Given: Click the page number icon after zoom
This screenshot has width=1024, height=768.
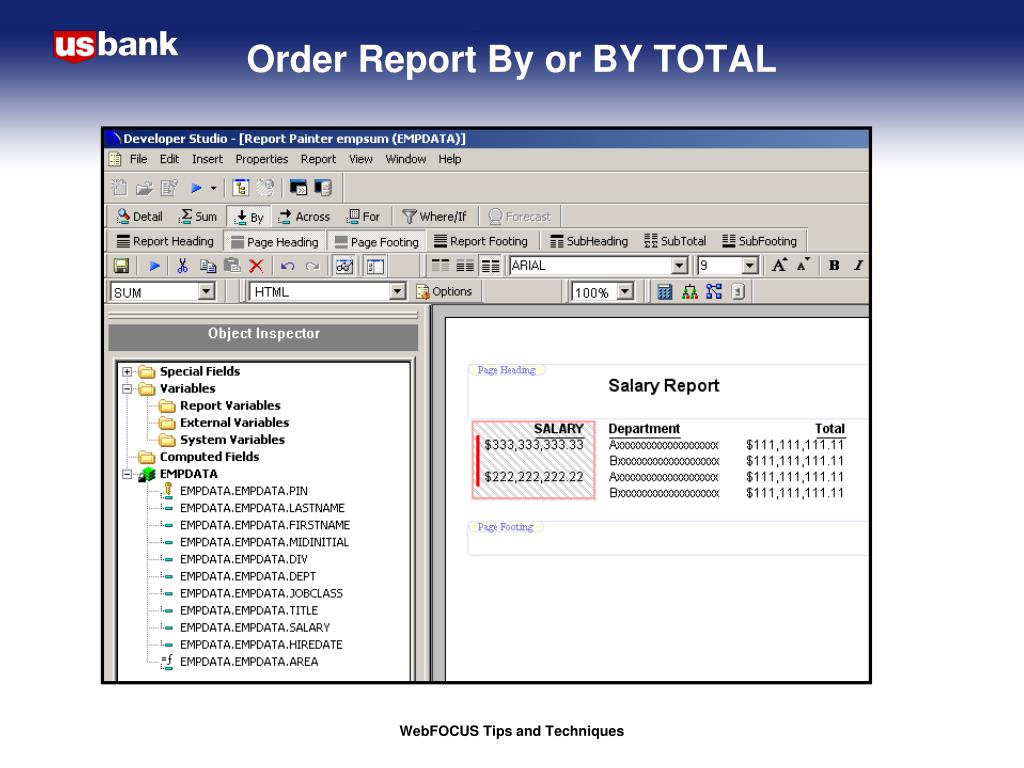Looking at the screenshot, I should [738, 291].
